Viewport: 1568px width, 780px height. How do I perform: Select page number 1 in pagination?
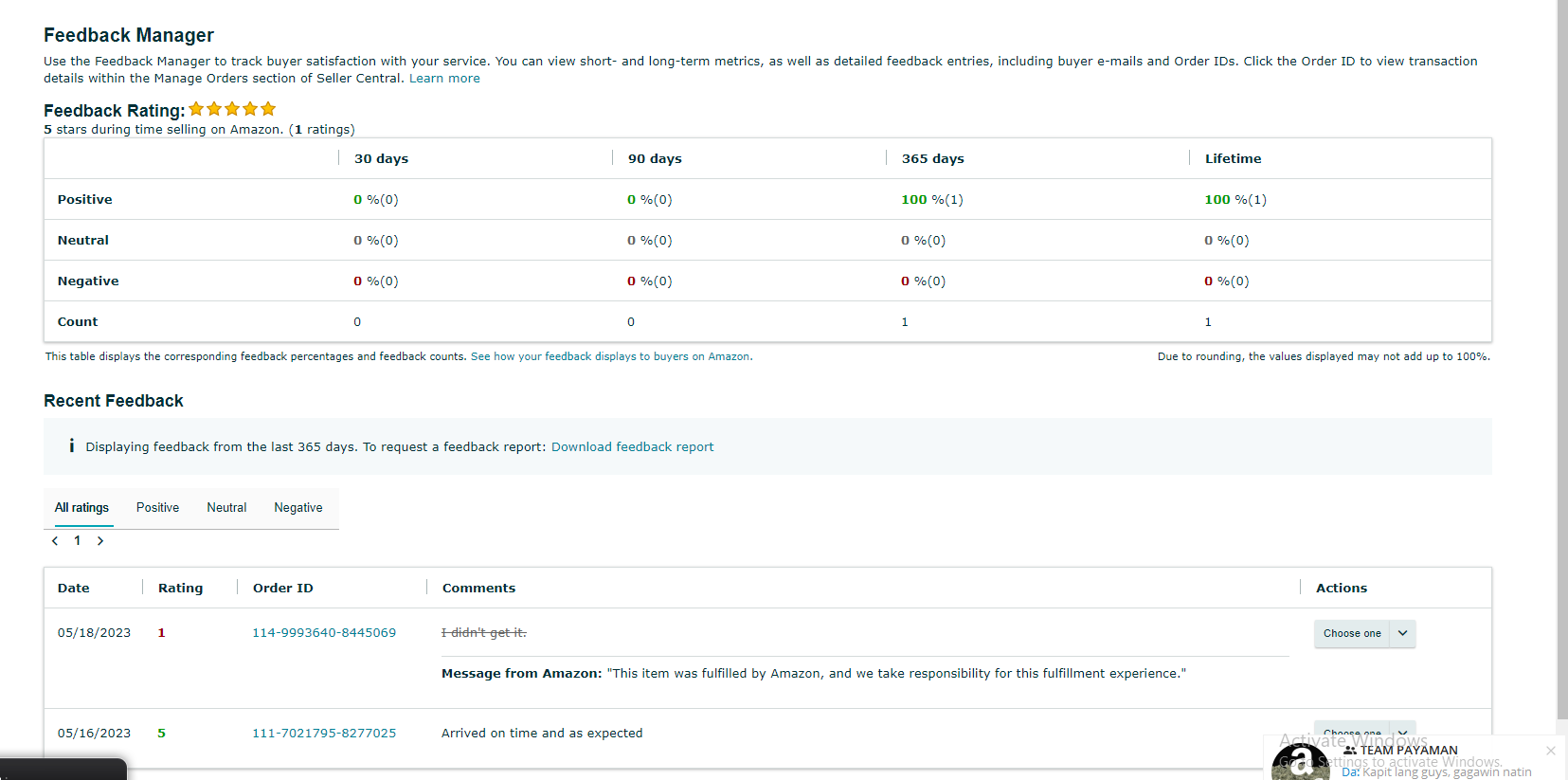pyautogui.click(x=78, y=540)
